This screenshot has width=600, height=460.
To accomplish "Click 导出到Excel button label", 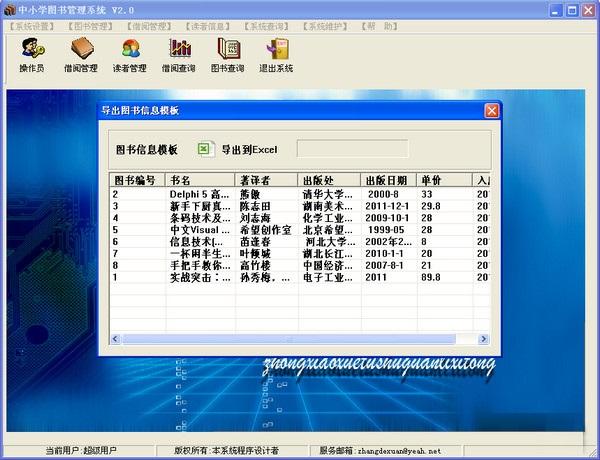I will point(249,150).
